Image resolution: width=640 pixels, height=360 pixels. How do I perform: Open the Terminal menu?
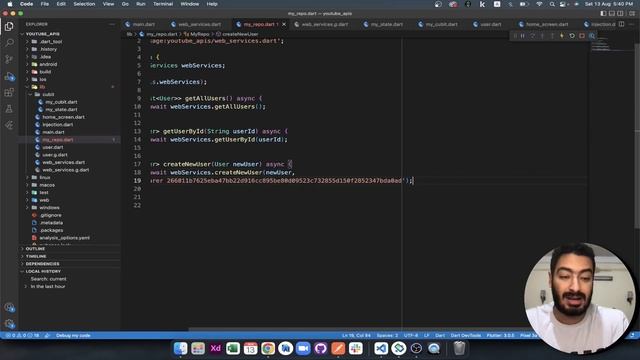click(163, 4)
